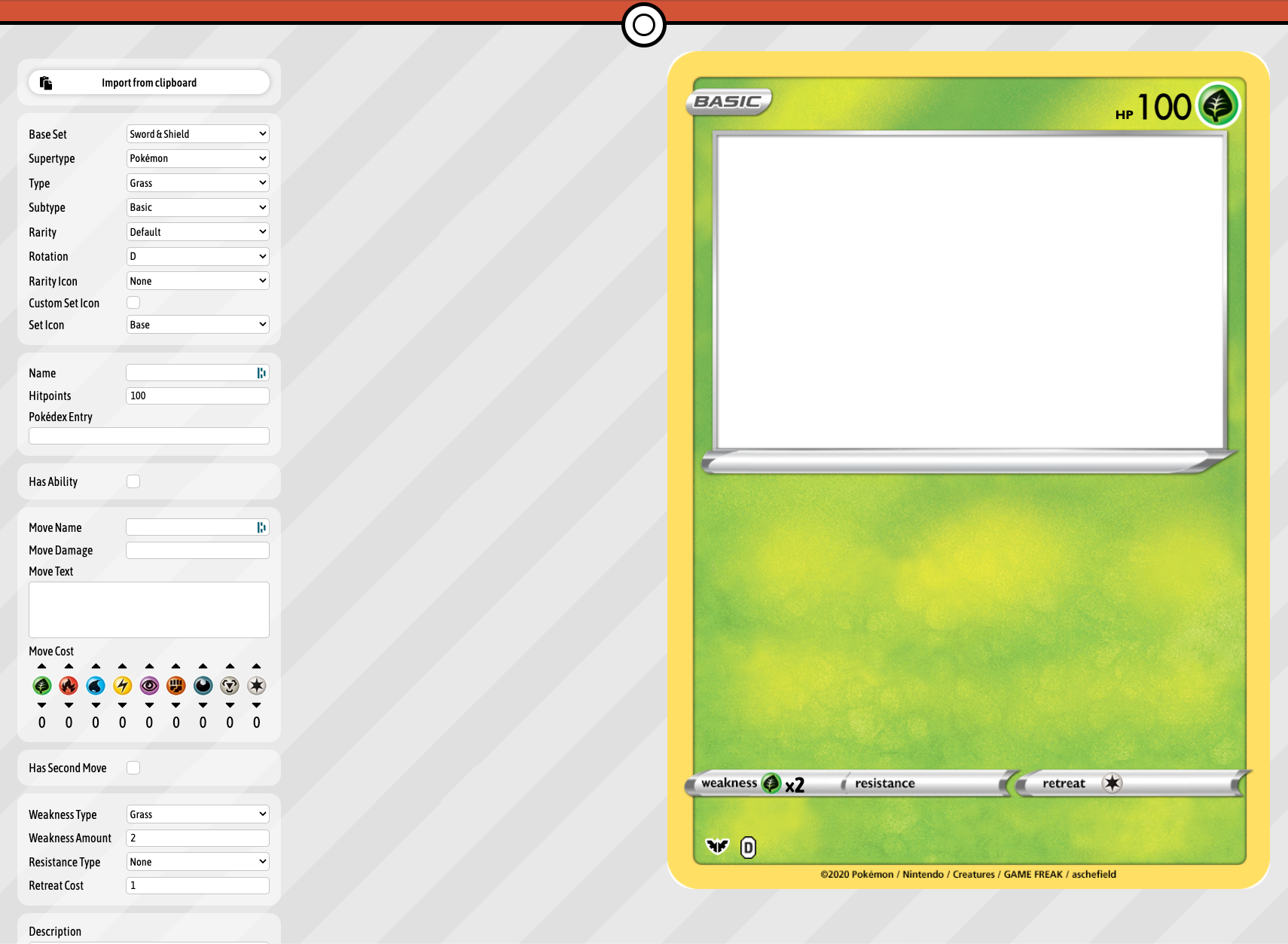
Task: Expand the Set Icon dropdown
Action: (x=198, y=325)
